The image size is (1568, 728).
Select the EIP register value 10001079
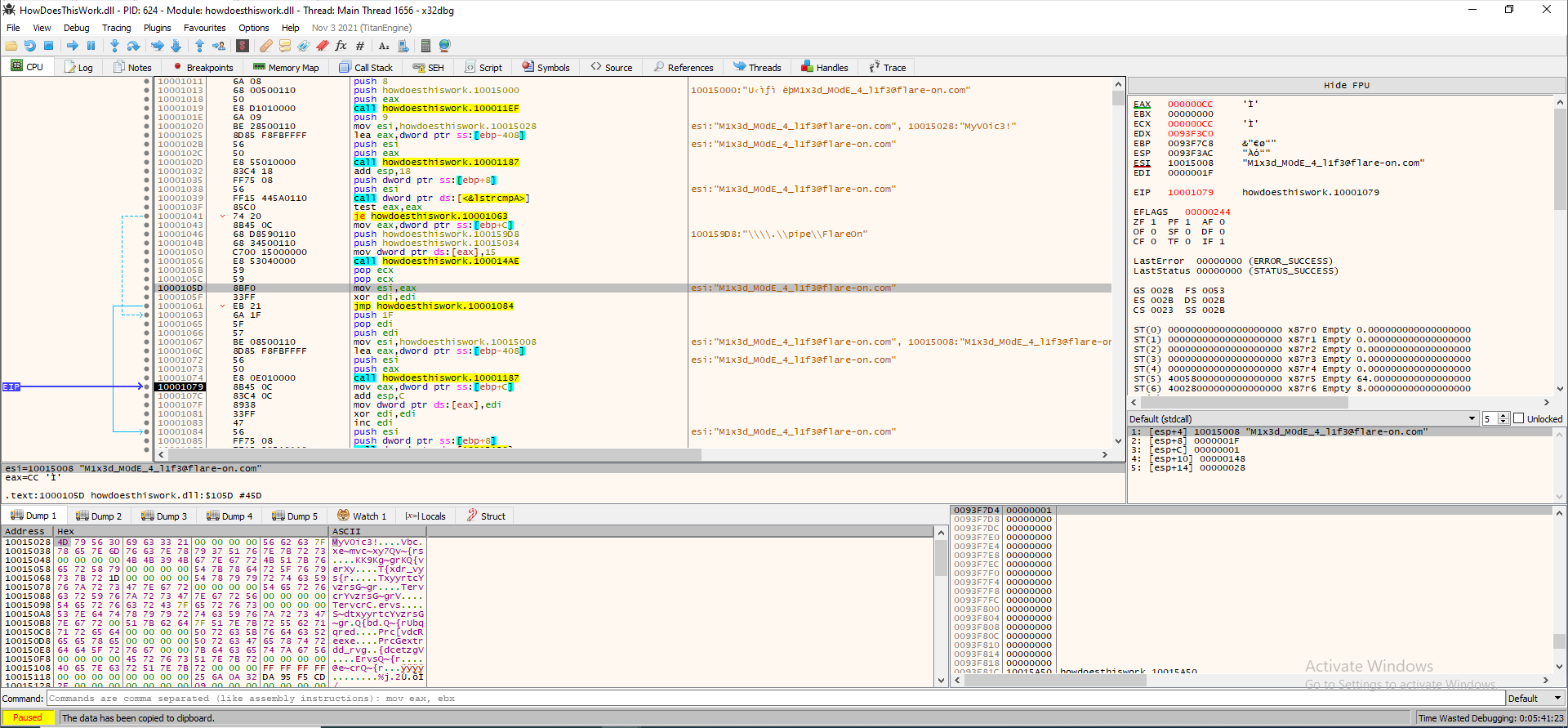click(1190, 192)
